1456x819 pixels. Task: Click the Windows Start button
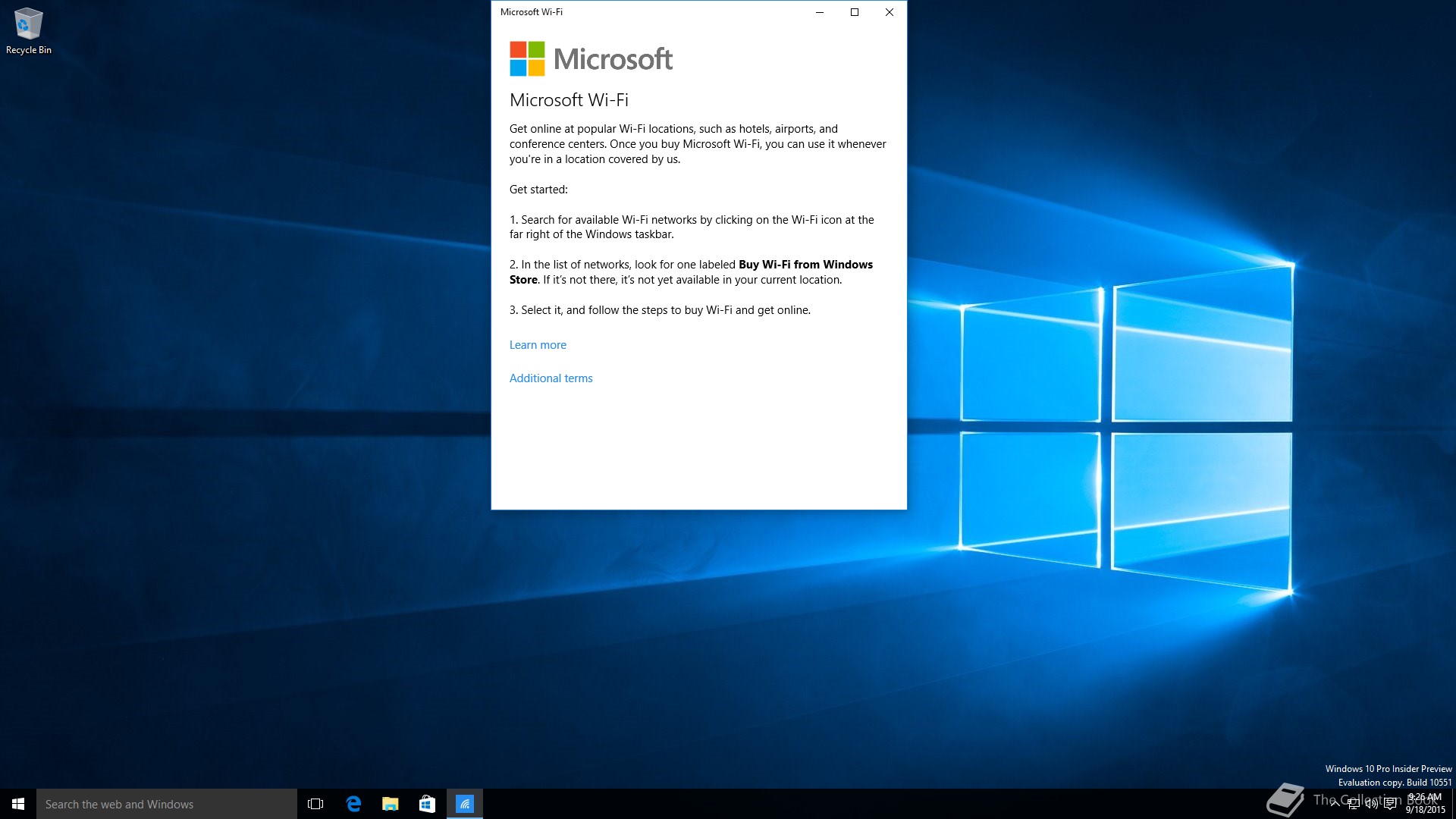[18, 804]
